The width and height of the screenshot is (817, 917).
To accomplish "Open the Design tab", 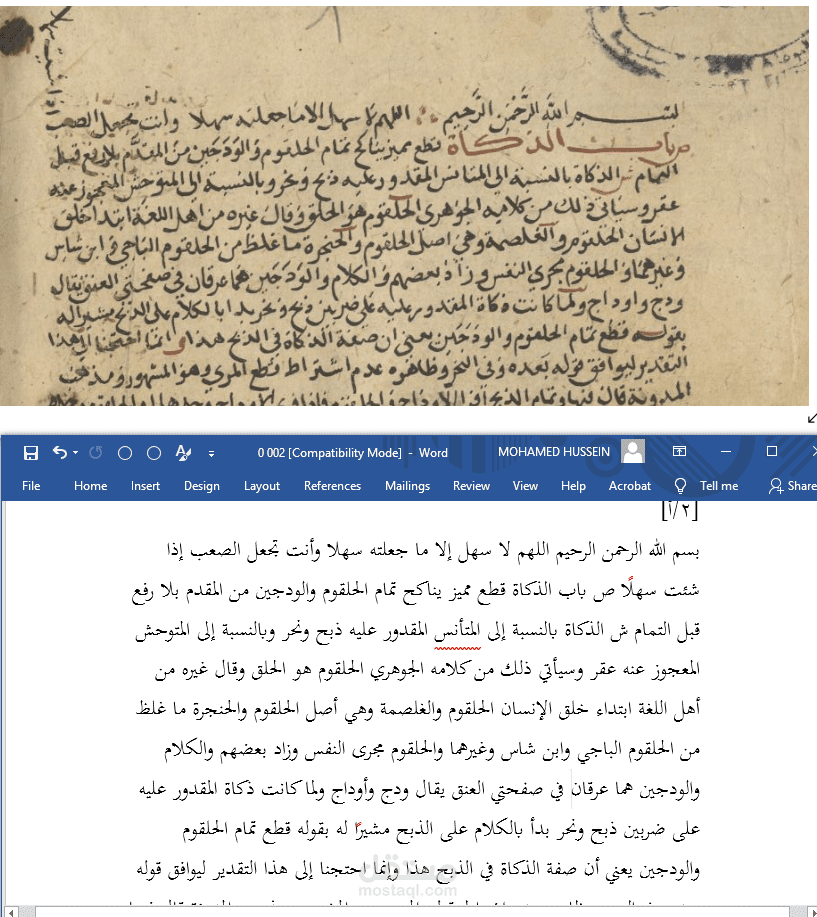I will point(202,486).
